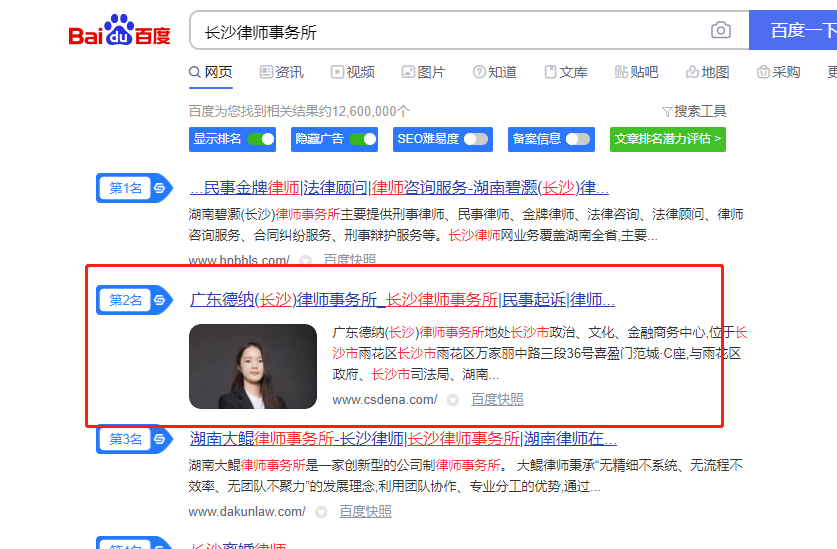Open the 搜索工具 filter tools
This screenshot has width=837, height=549.
tap(693, 111)
